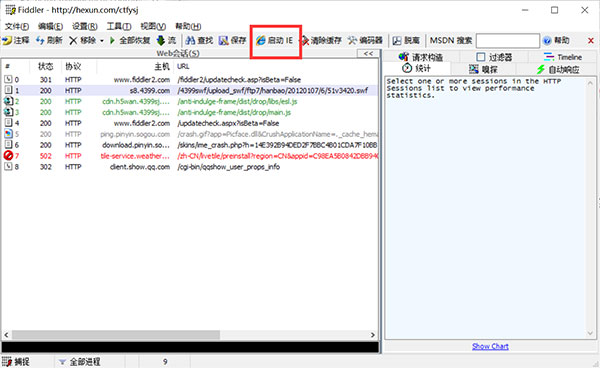
Task: Open 全部进程 process filter in status bar
Action: [80, 361]
